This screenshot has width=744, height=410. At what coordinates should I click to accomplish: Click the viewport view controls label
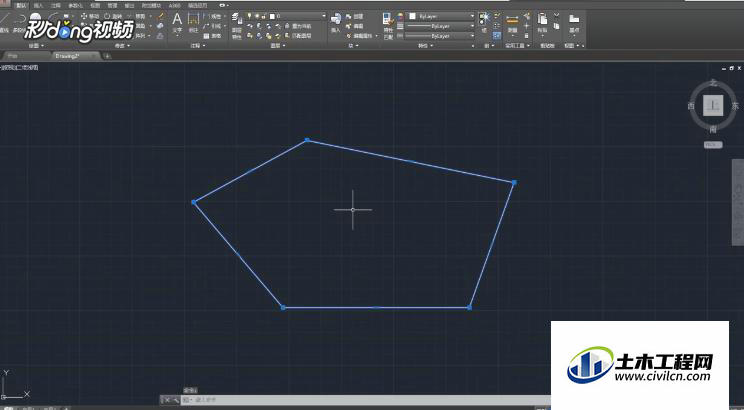20,67
